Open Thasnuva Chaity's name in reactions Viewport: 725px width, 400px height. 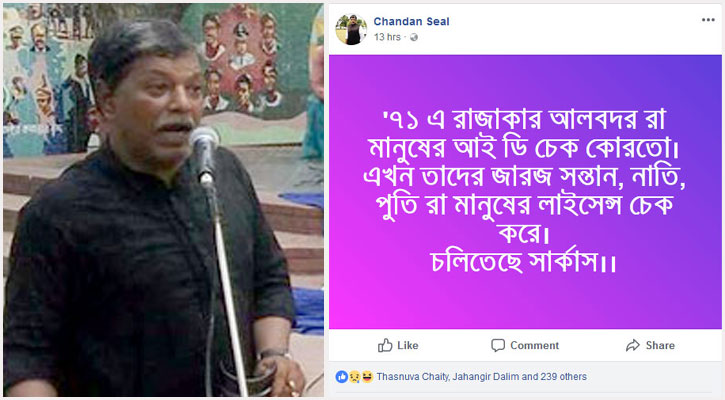412,377
